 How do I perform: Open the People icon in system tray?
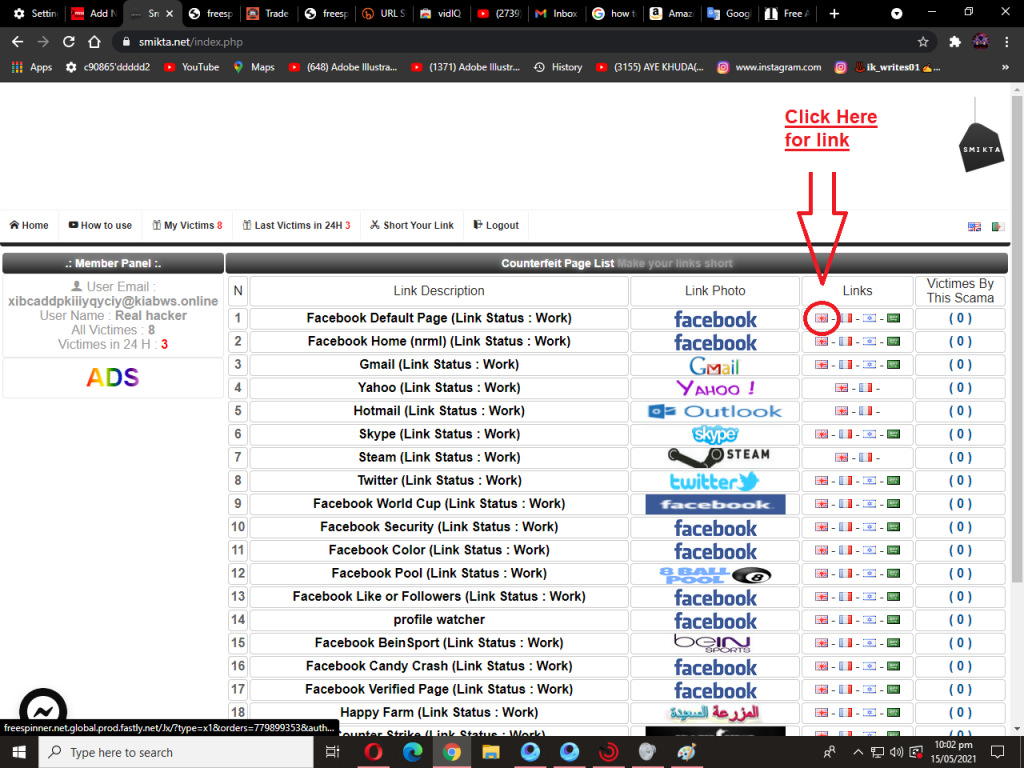830,752
